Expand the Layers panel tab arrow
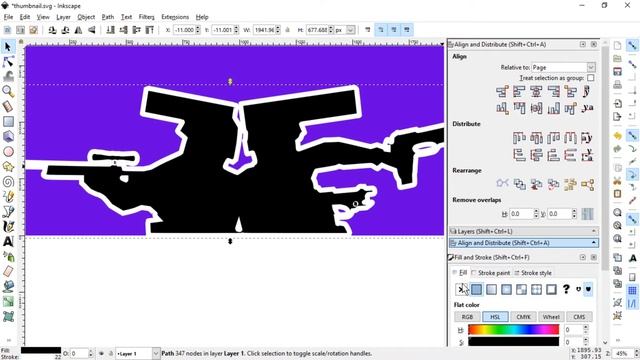 593,231
